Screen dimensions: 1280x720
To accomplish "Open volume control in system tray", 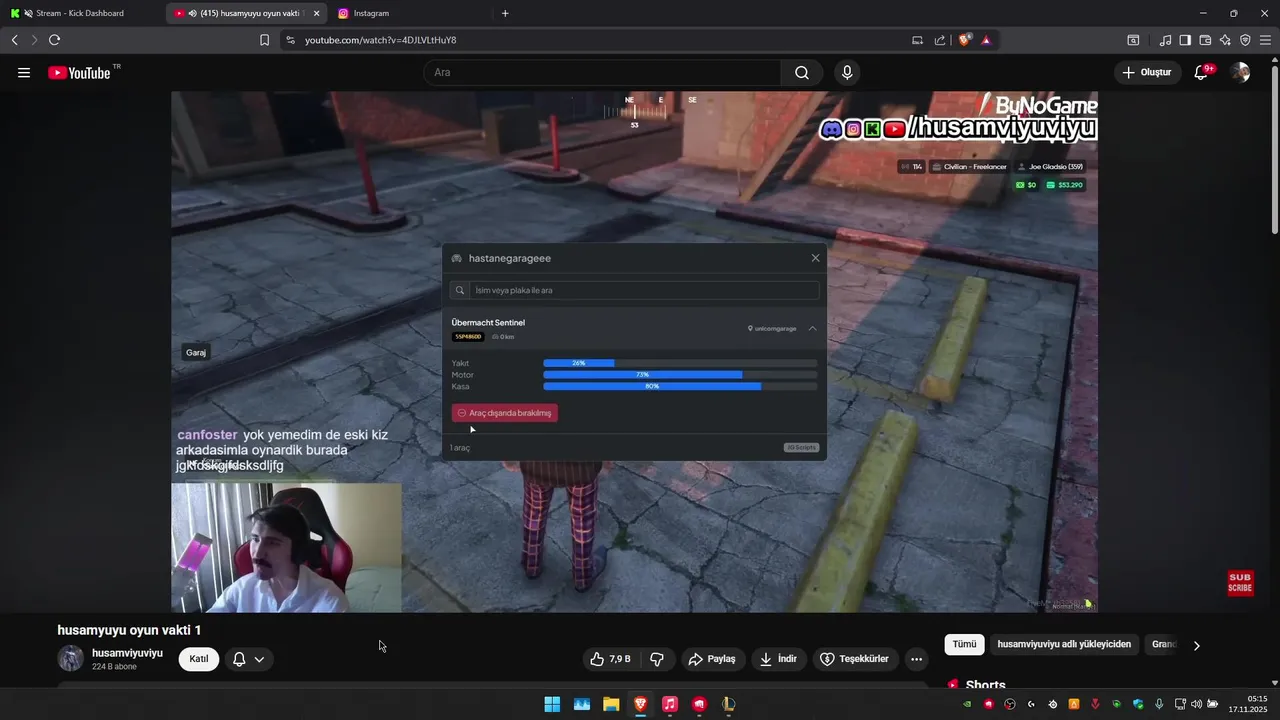I will (x=1196, y=705).
